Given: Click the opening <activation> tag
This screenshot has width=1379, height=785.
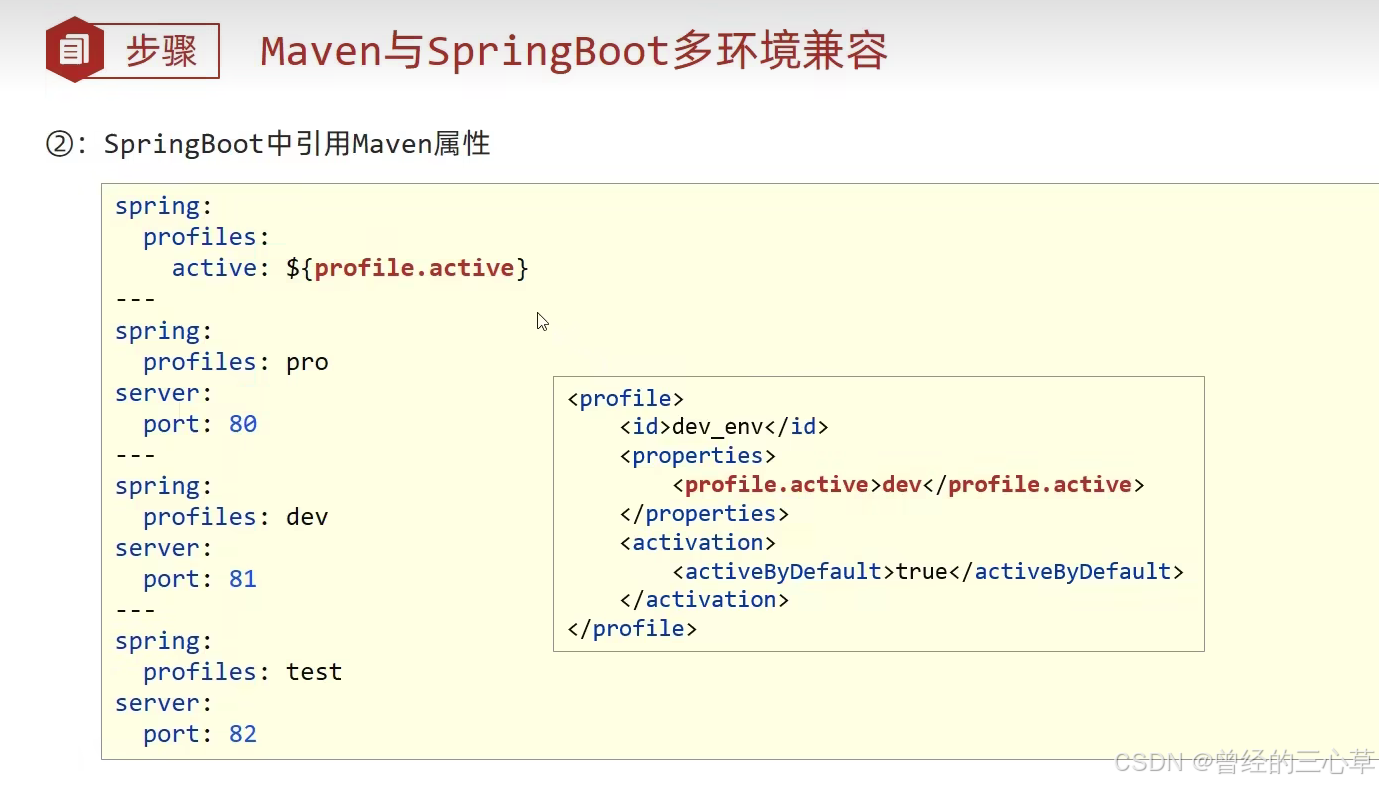Looking at the screenshot, I should 697,543.
